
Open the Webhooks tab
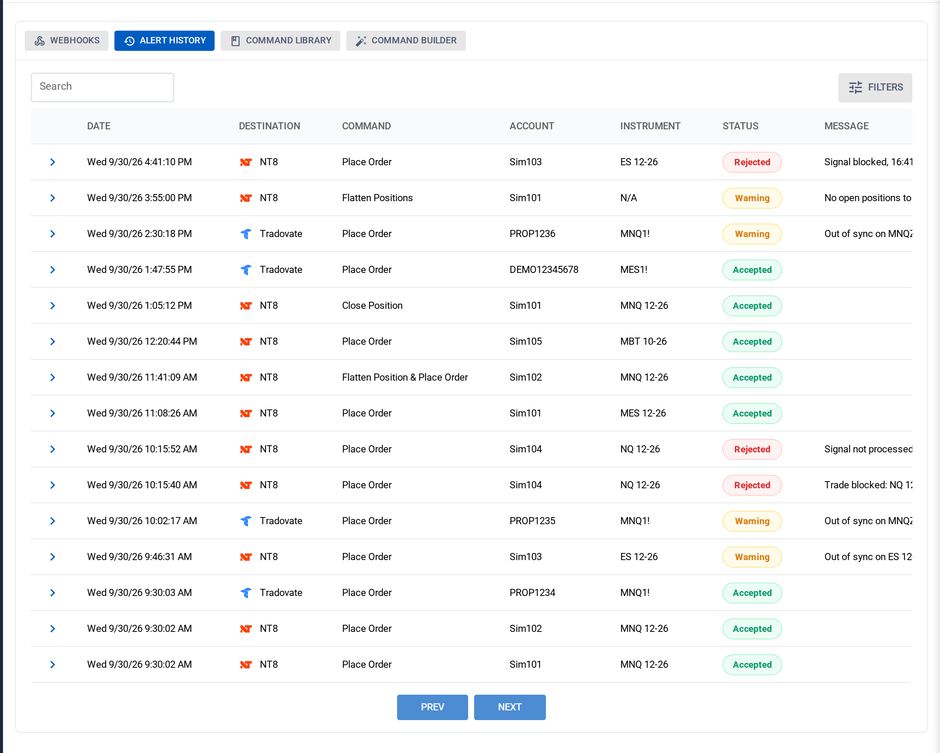[67, 41]
